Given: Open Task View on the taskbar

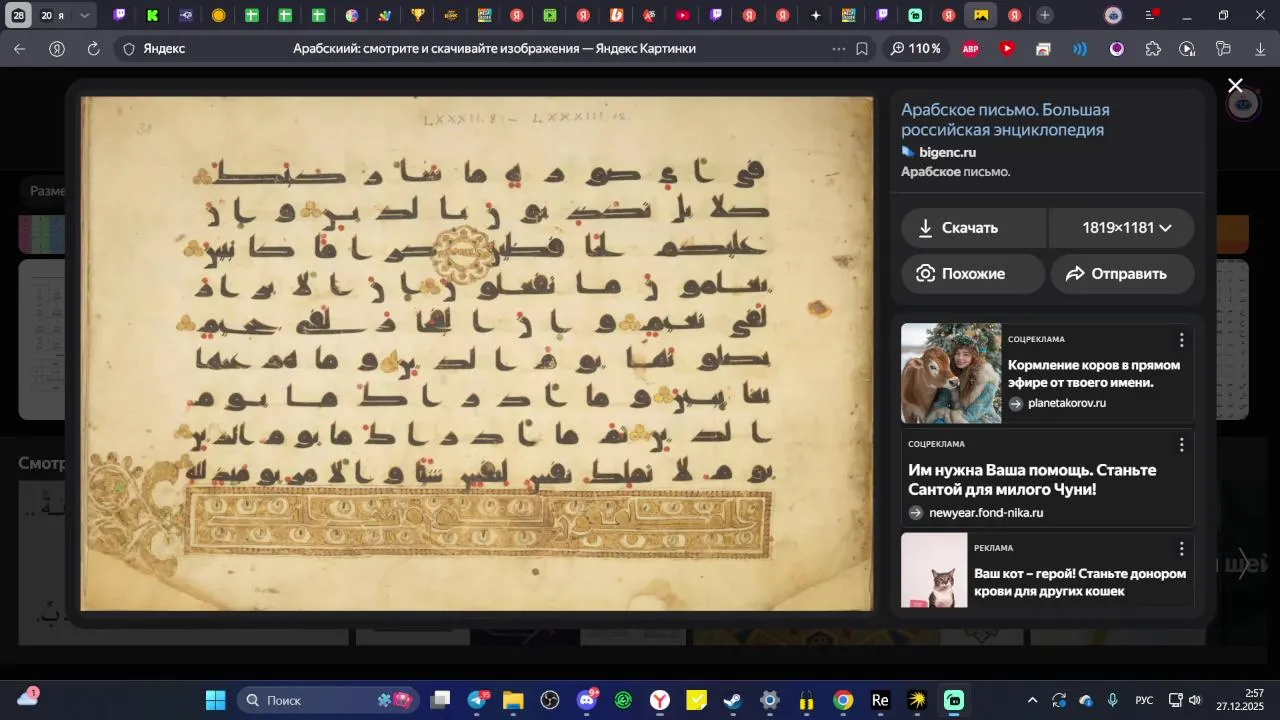Looking at the screenshot, I should (441, 700).
